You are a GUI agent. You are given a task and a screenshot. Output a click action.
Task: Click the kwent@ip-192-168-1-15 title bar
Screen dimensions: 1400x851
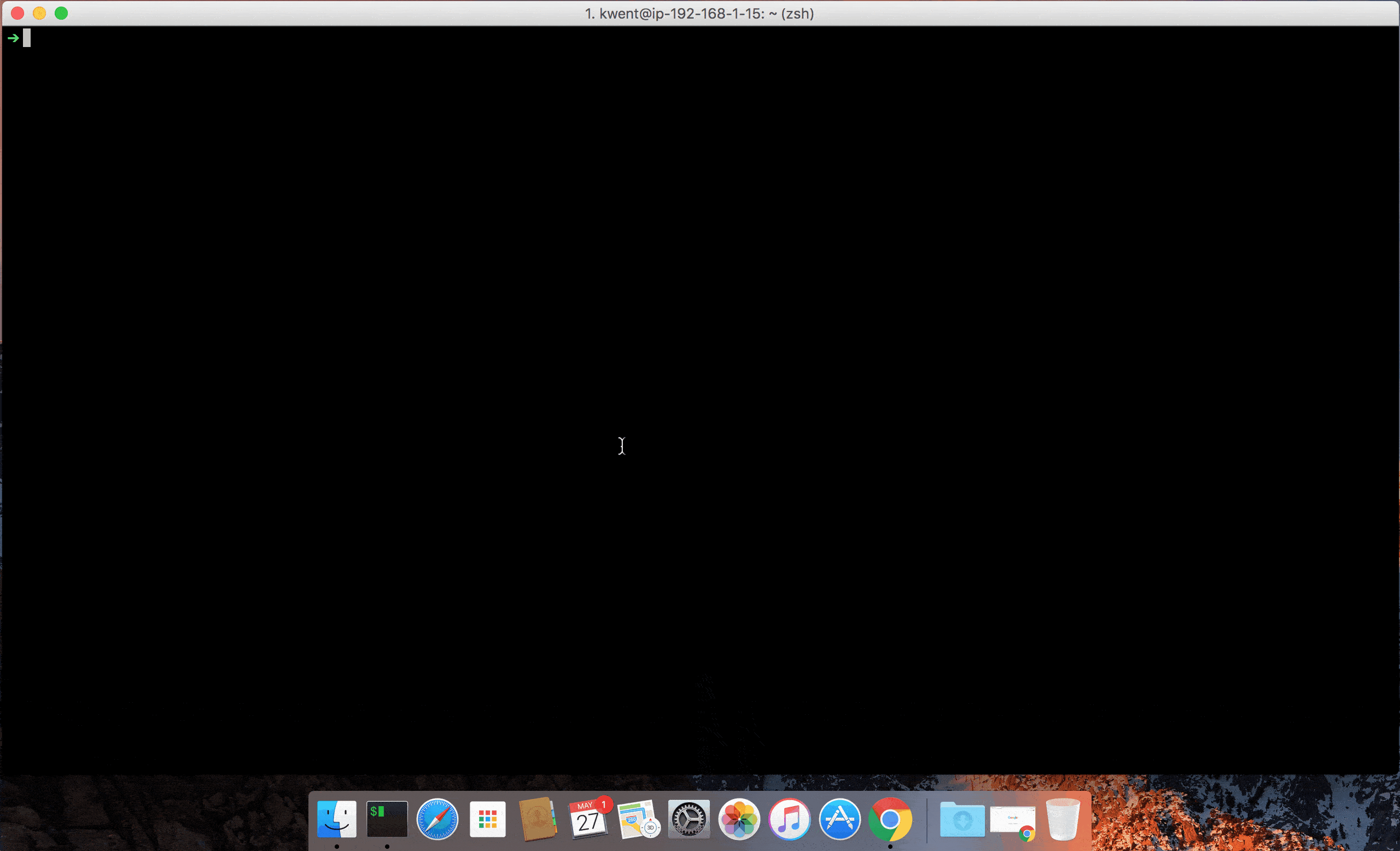coord(699,13)
